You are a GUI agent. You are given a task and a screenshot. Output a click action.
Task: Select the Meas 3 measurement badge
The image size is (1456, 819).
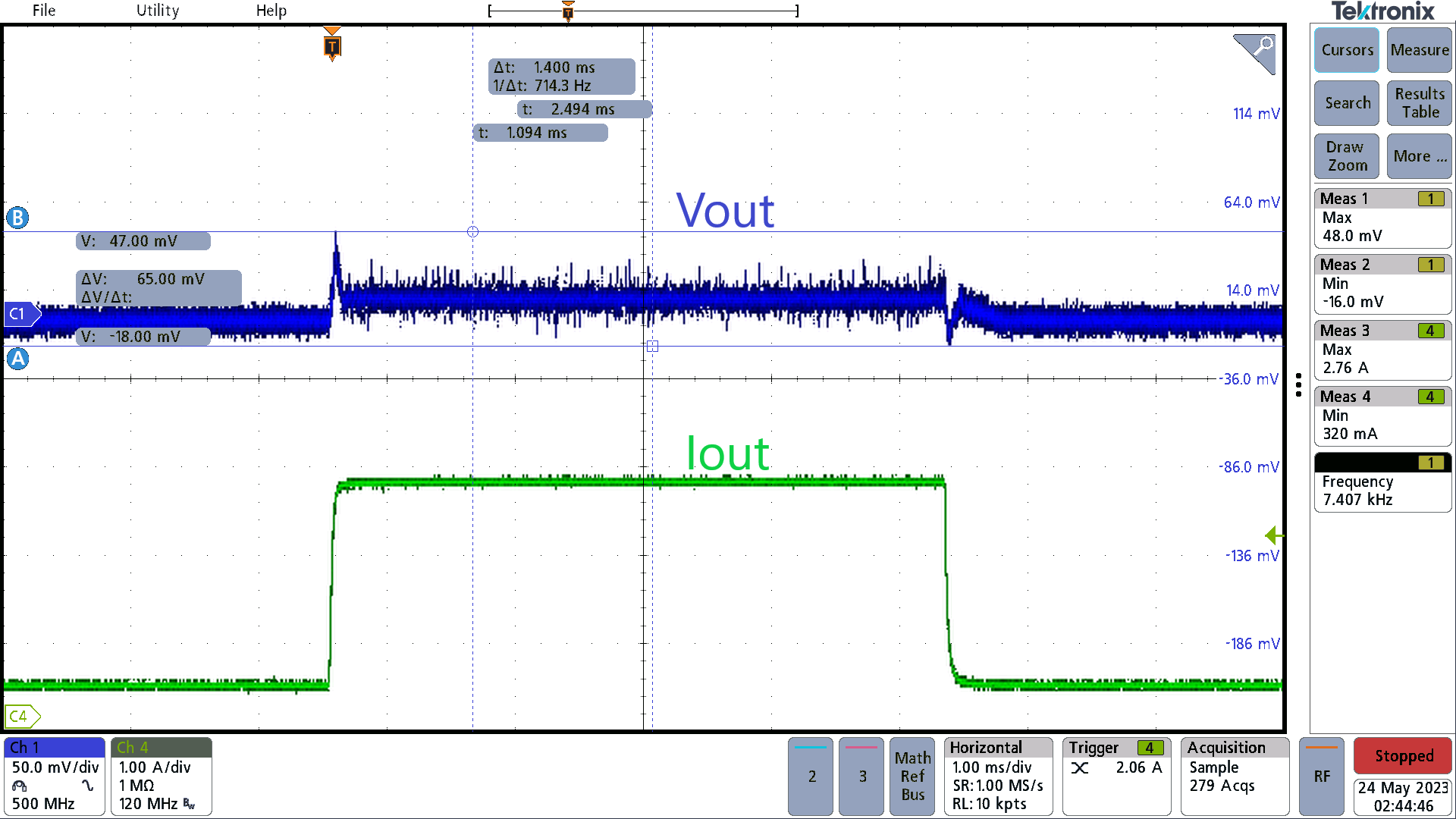pyautogui.click(x=1382, y=350)
